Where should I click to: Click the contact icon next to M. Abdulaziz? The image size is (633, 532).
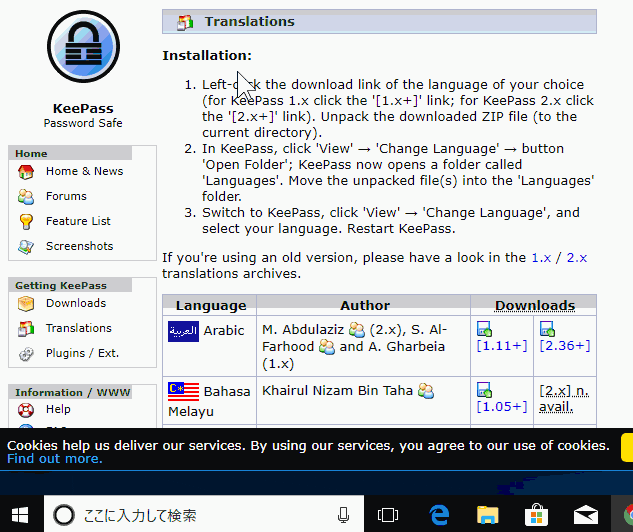(x=357, y=330)
